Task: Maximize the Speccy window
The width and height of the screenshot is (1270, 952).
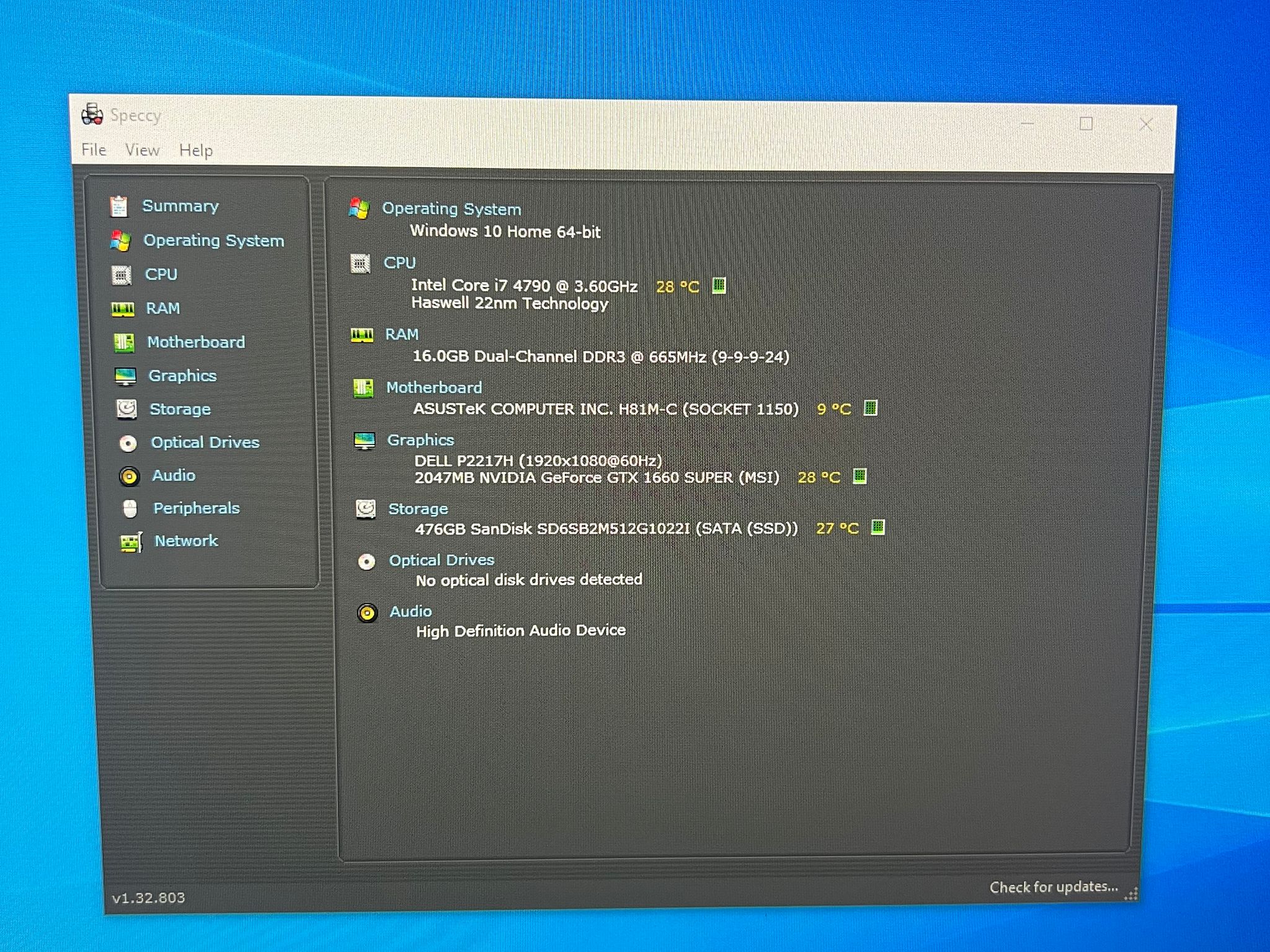Action: [x=1086, y=124]
